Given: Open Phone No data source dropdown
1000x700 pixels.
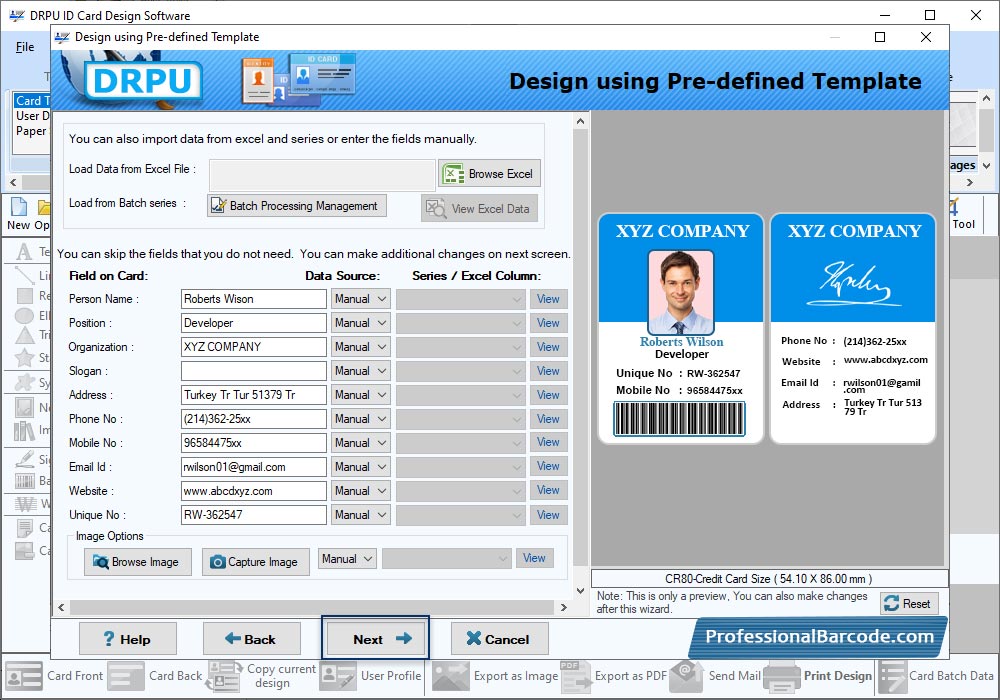Looking at the screenshot, I should (x=360, y=419).
